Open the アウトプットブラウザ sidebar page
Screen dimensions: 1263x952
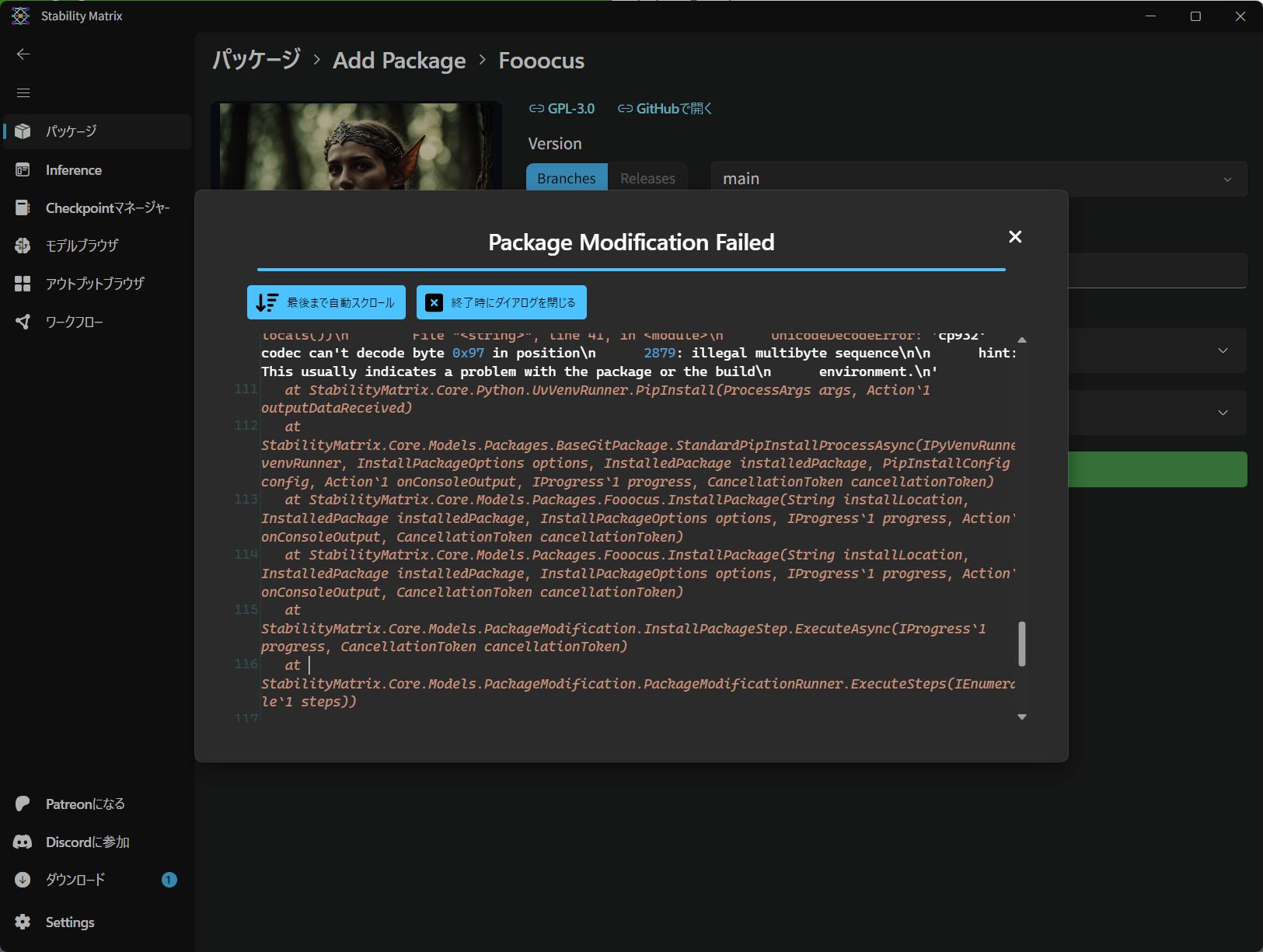[96, 284]
